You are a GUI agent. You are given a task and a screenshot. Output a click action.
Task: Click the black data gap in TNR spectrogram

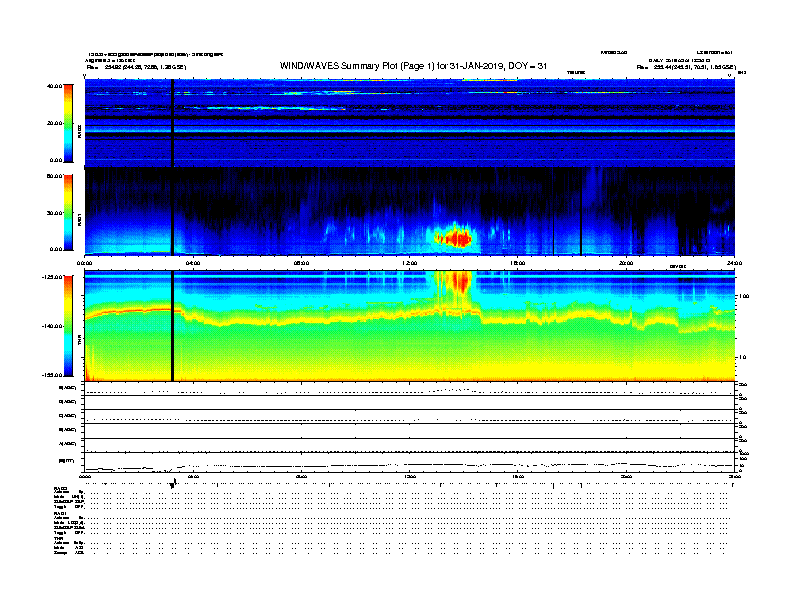point(173,326)
